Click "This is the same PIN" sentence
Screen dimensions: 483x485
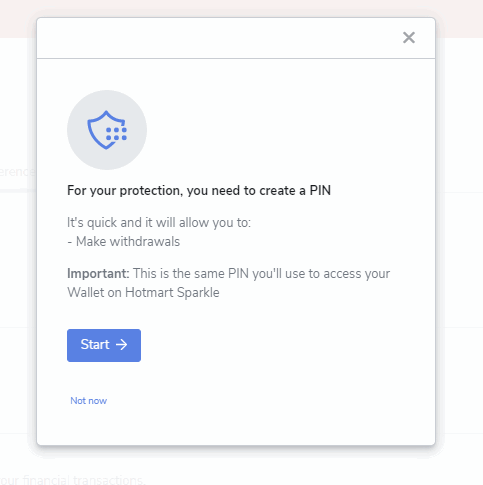tap(191, 274)
